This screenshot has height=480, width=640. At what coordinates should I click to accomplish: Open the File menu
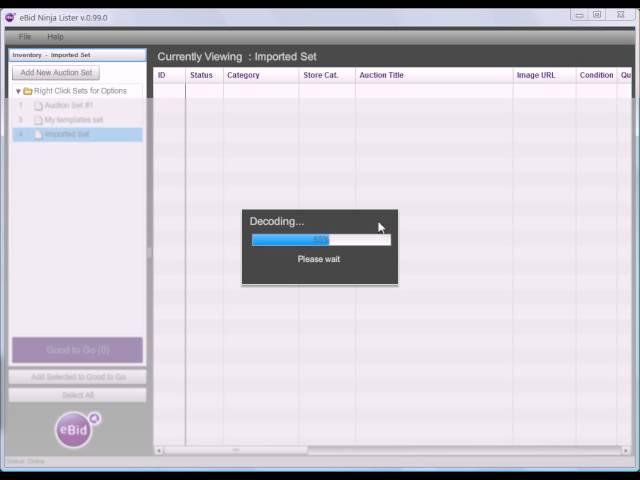tap(25, 37)
